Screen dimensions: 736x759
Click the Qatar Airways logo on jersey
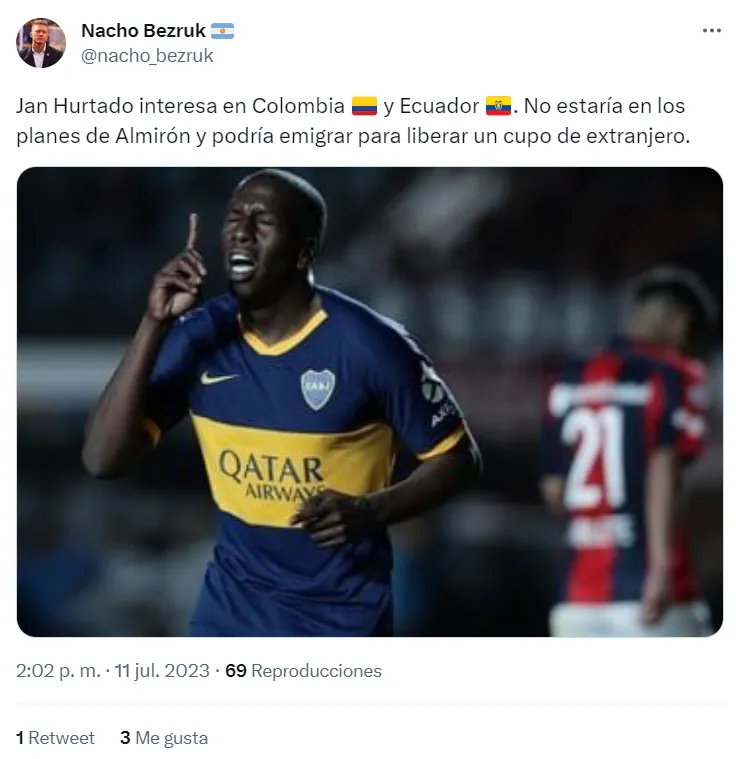(x=271, y=474)
